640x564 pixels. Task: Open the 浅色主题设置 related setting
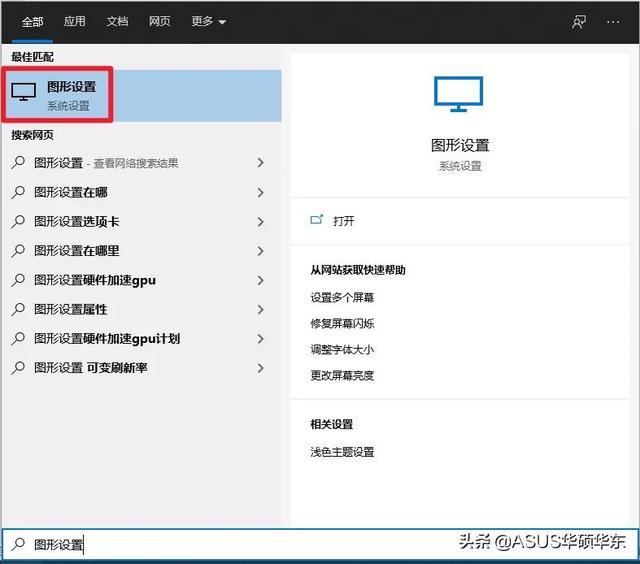click(x=342, y=452)
